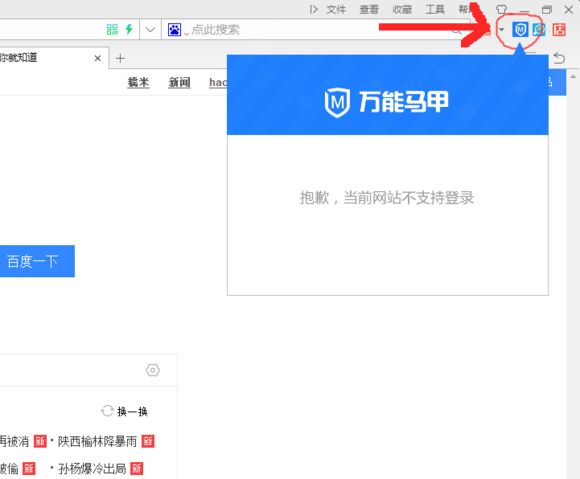Click 换一换 to refresh news
This screenshot has width=580, height=479.
click(x=132, y=411)
